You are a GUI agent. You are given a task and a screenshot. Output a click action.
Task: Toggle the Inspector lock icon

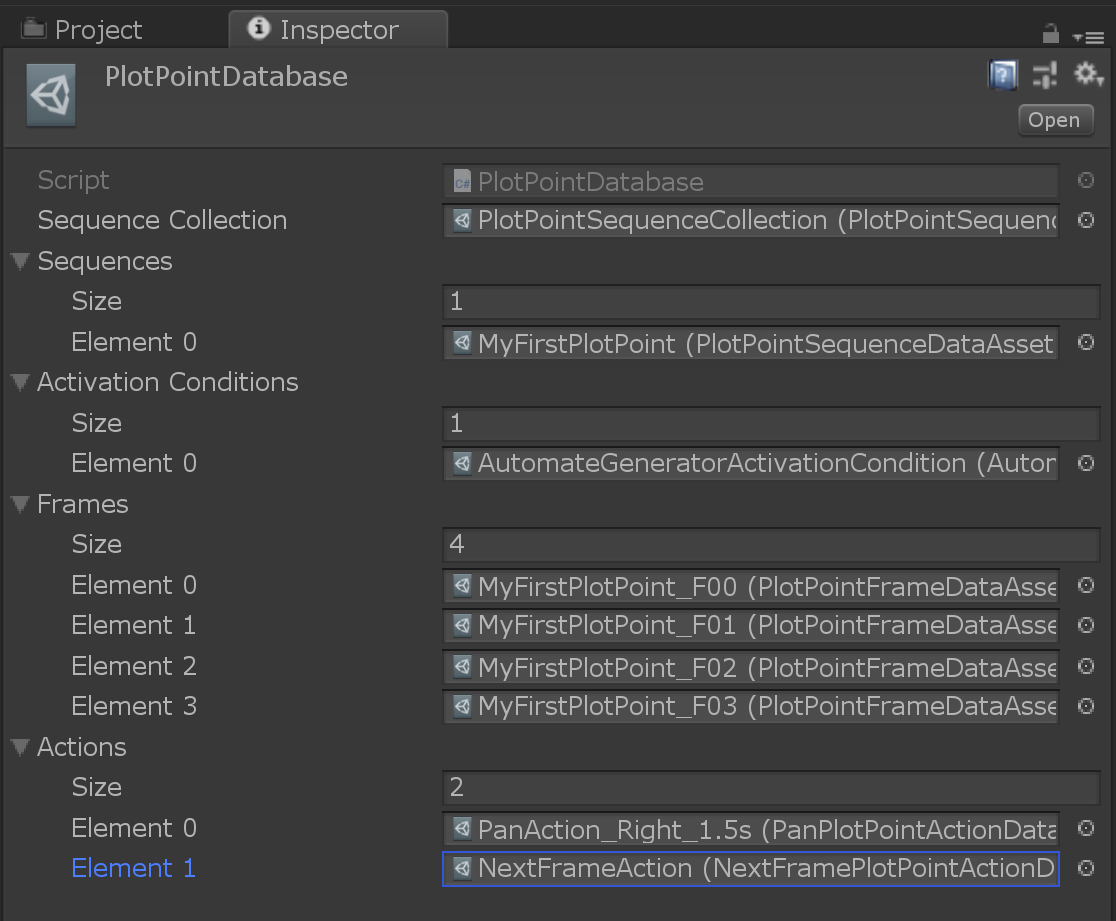coord(1050,33)
